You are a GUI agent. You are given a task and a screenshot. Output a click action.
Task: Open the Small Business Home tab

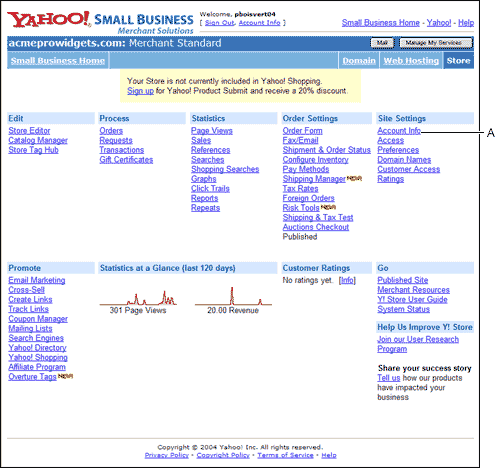tap(58, 61)
